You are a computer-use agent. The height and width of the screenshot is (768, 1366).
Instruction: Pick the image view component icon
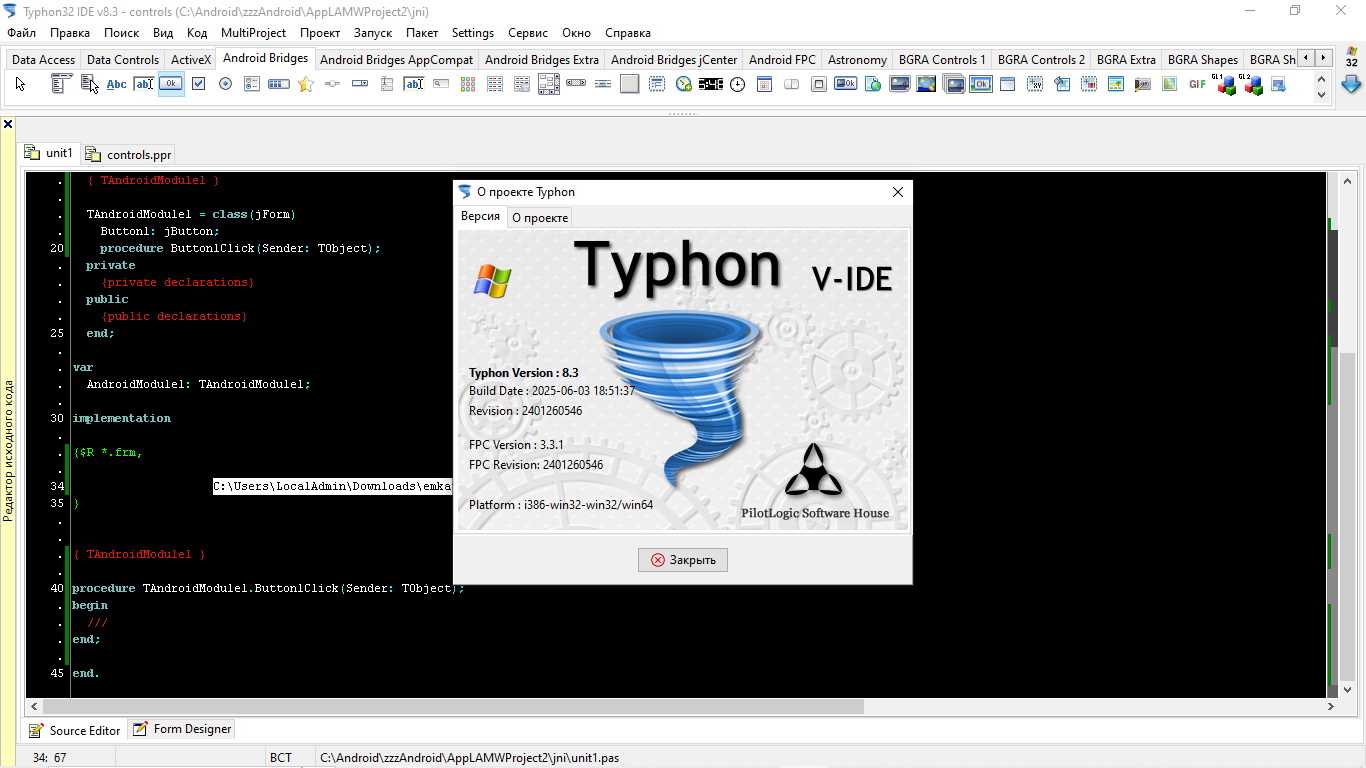(x=900, y=84)
